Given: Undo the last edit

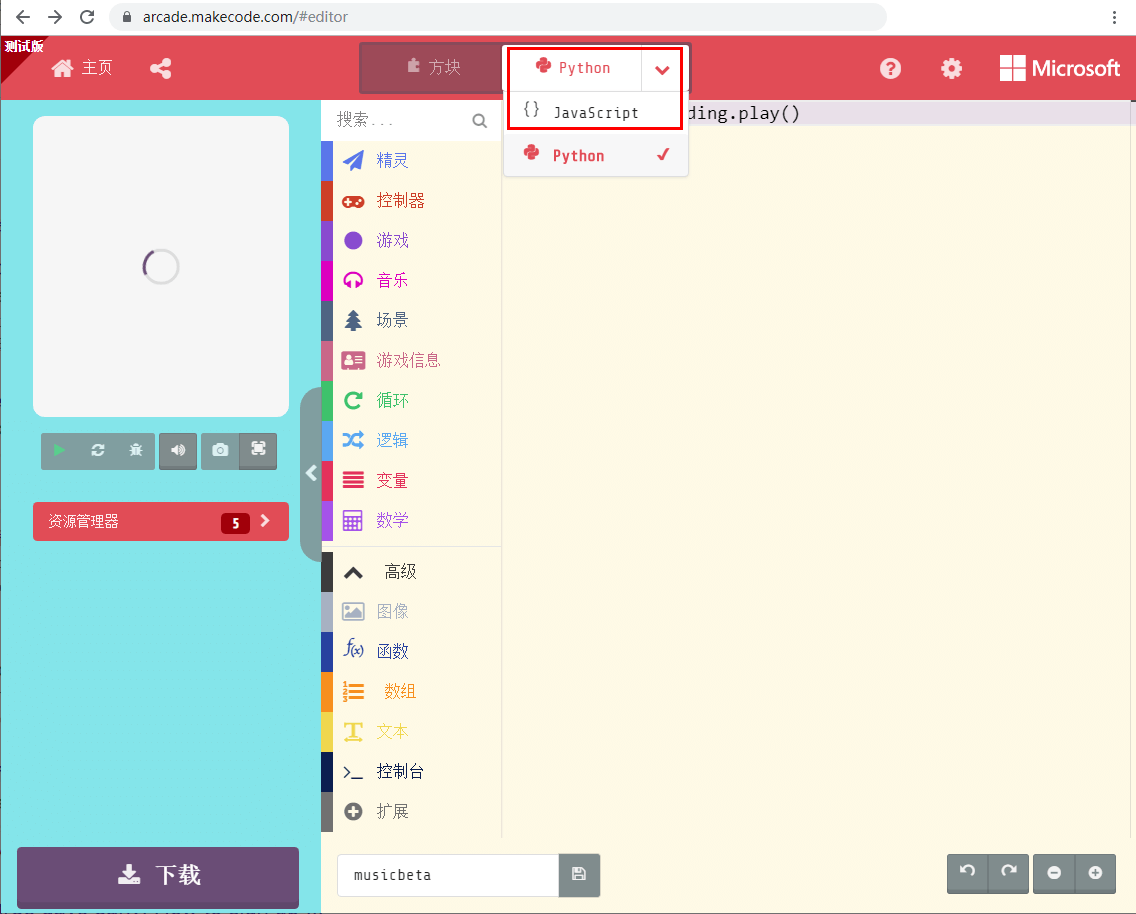Looking at the screenshot, I should [x=967, y=872].
